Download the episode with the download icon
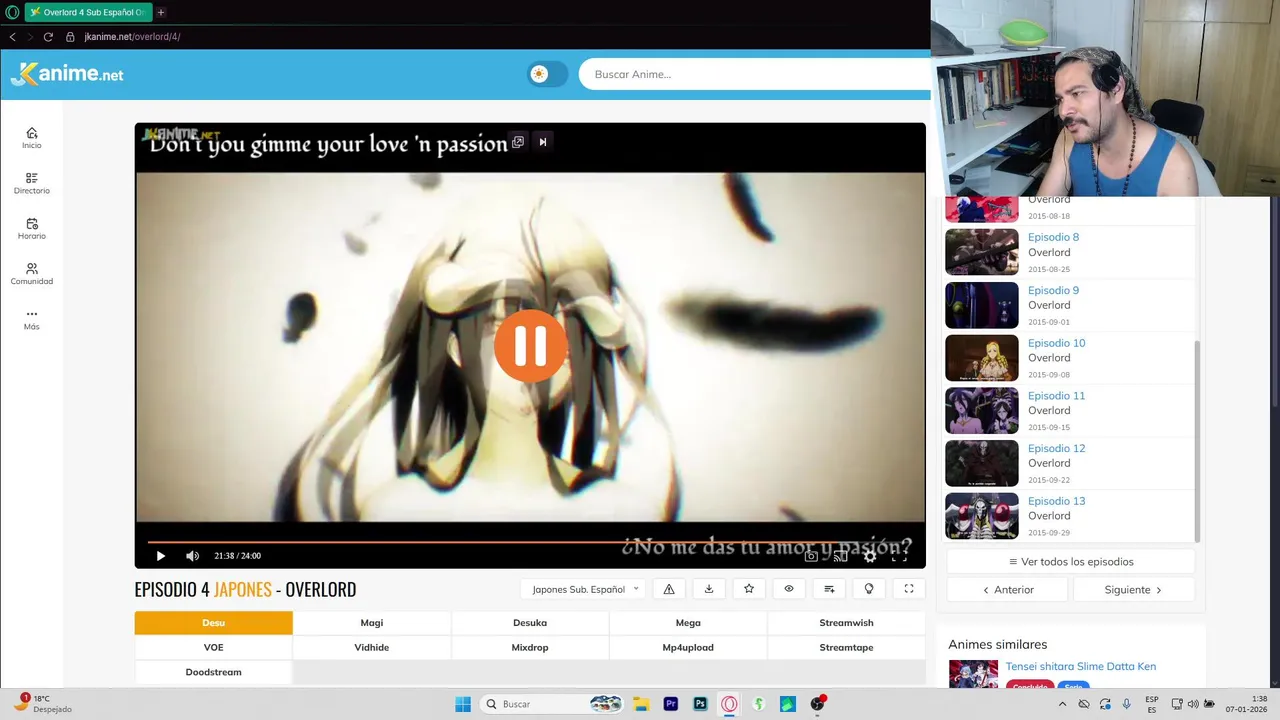Viewport: 1280px width, 720px height. (709, 589)
